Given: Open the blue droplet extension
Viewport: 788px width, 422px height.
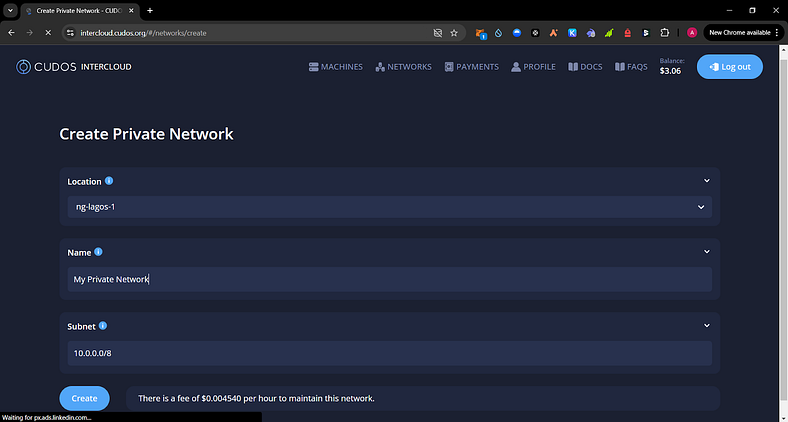Looking at the screenshot, I should point(499,33).
